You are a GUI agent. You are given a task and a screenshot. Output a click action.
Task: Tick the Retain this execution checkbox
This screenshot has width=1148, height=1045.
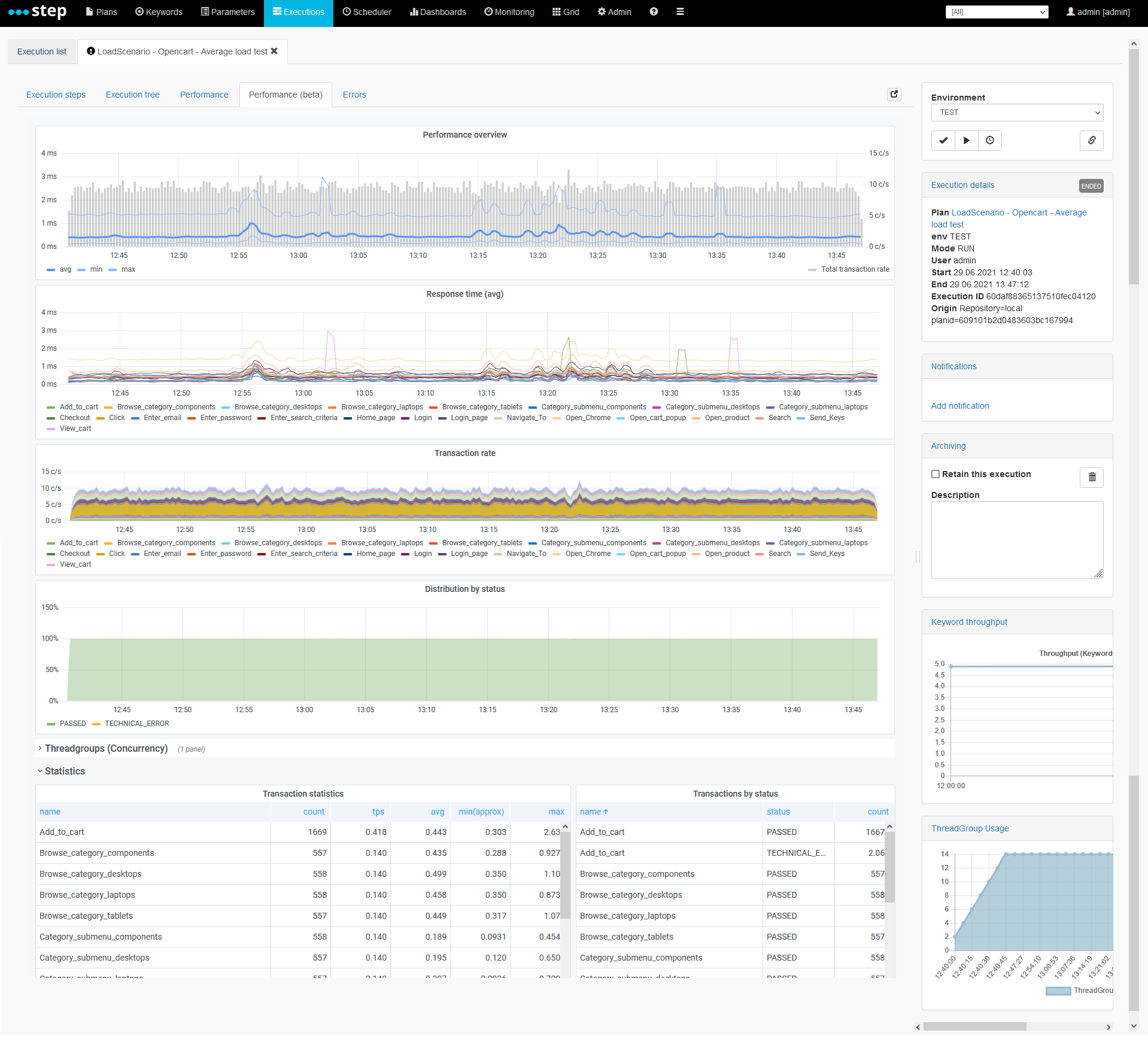pyautogui.click(x=936, y=474)
